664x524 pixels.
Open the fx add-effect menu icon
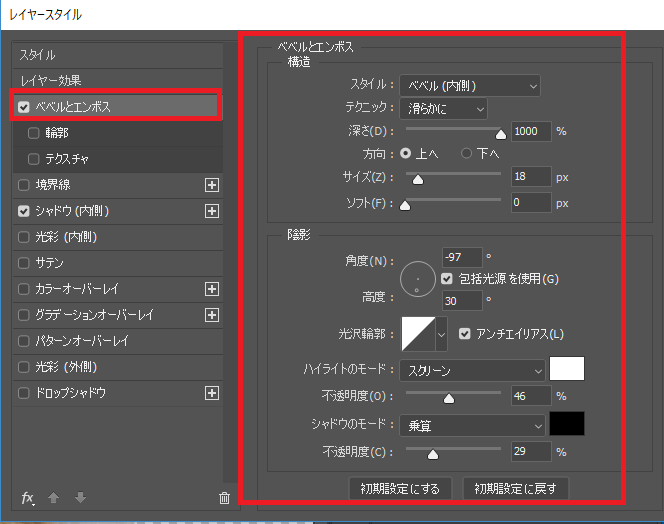(28, 498)
